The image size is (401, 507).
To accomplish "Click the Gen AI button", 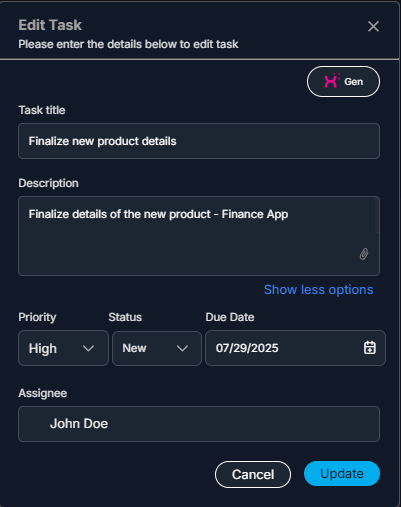I will (x=343, y=82).
